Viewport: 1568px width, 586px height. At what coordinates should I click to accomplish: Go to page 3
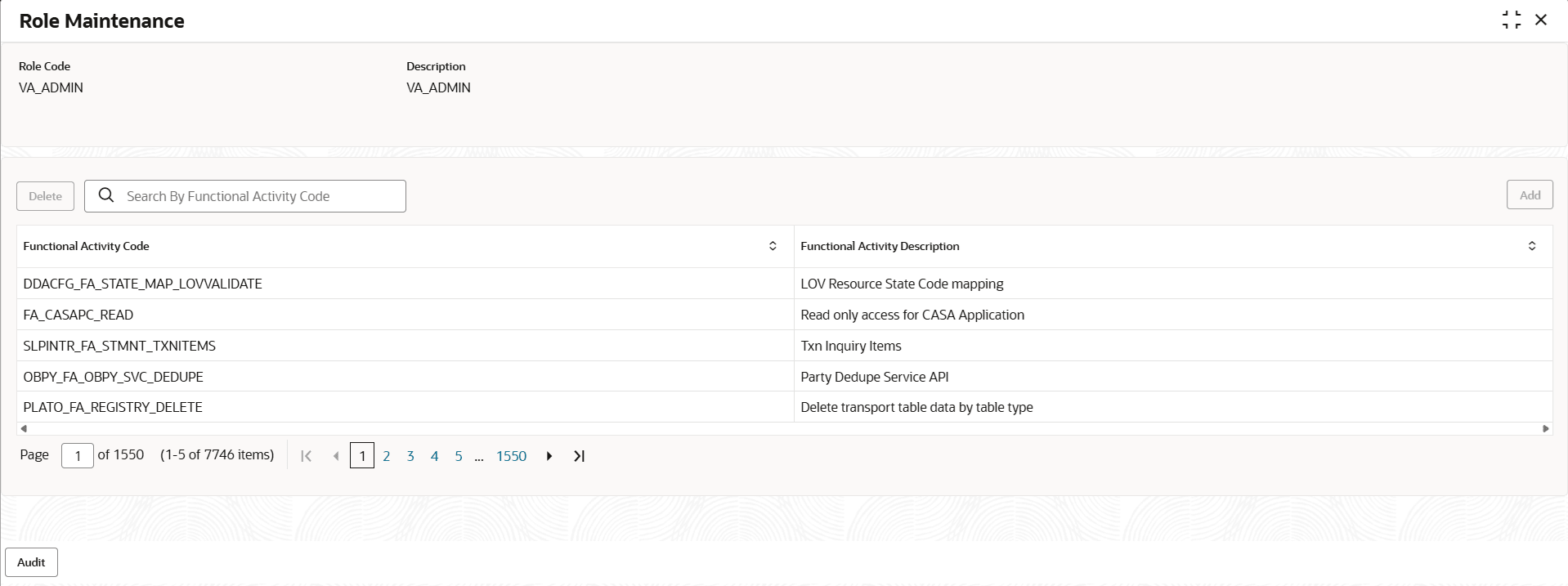[410, 456]
